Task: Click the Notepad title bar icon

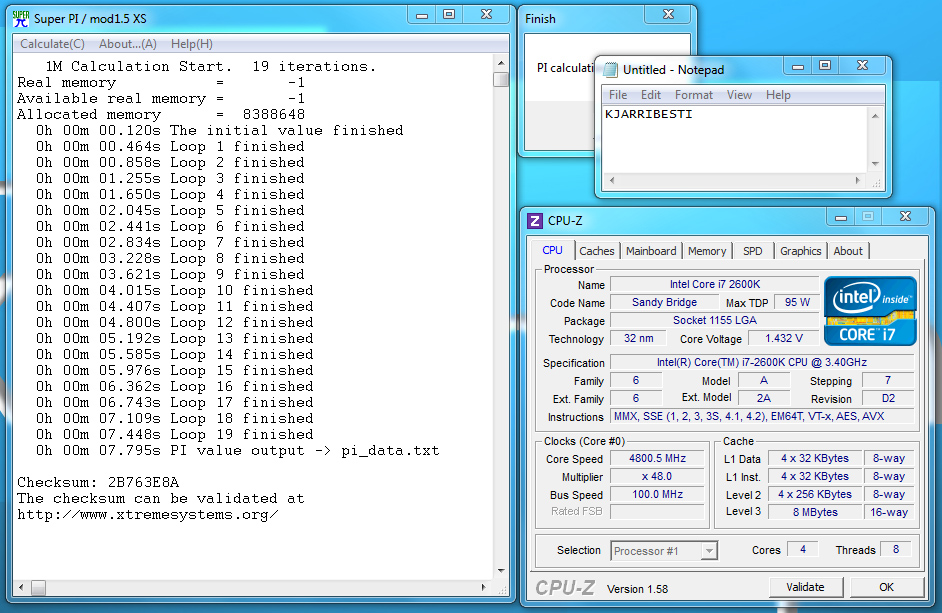Action: click(x=609, y=70)
